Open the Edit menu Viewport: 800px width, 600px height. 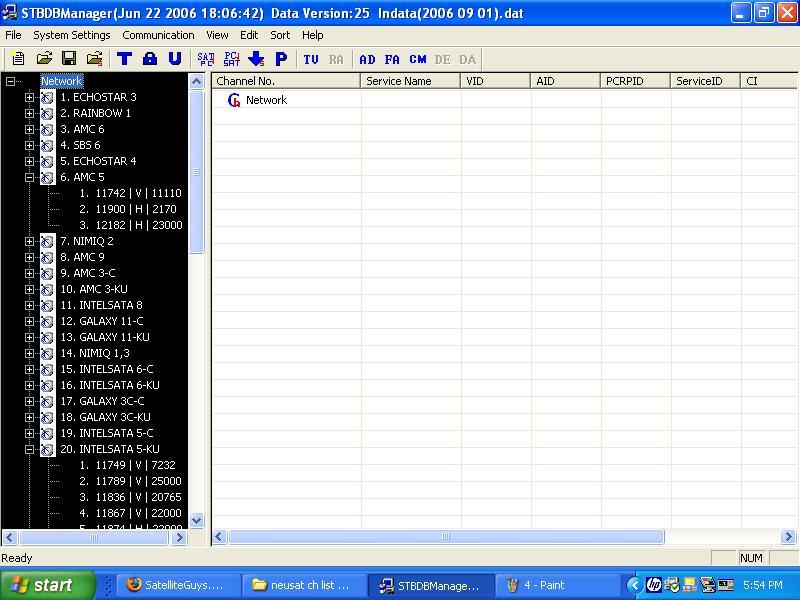pyautogui.click(x=249, y=35)
